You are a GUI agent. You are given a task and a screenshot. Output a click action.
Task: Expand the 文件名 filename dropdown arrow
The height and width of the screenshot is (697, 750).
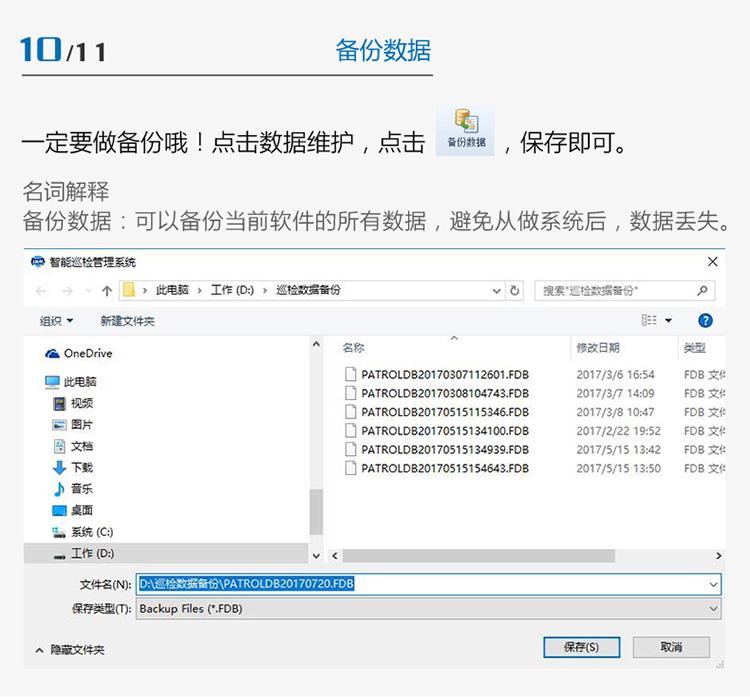[713, 584]
